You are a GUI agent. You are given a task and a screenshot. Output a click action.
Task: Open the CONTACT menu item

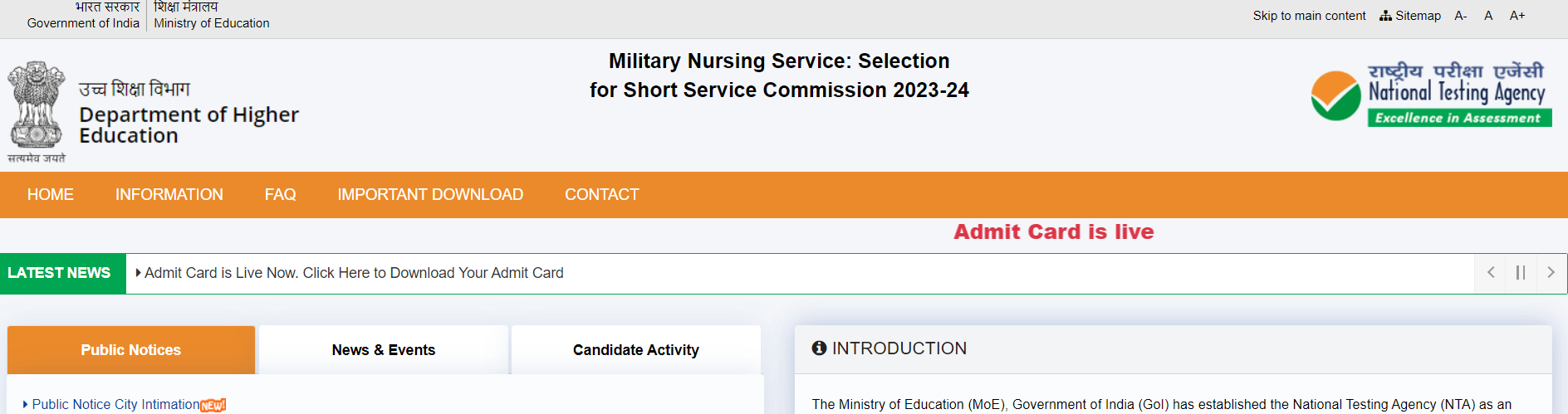click(602, 195)
